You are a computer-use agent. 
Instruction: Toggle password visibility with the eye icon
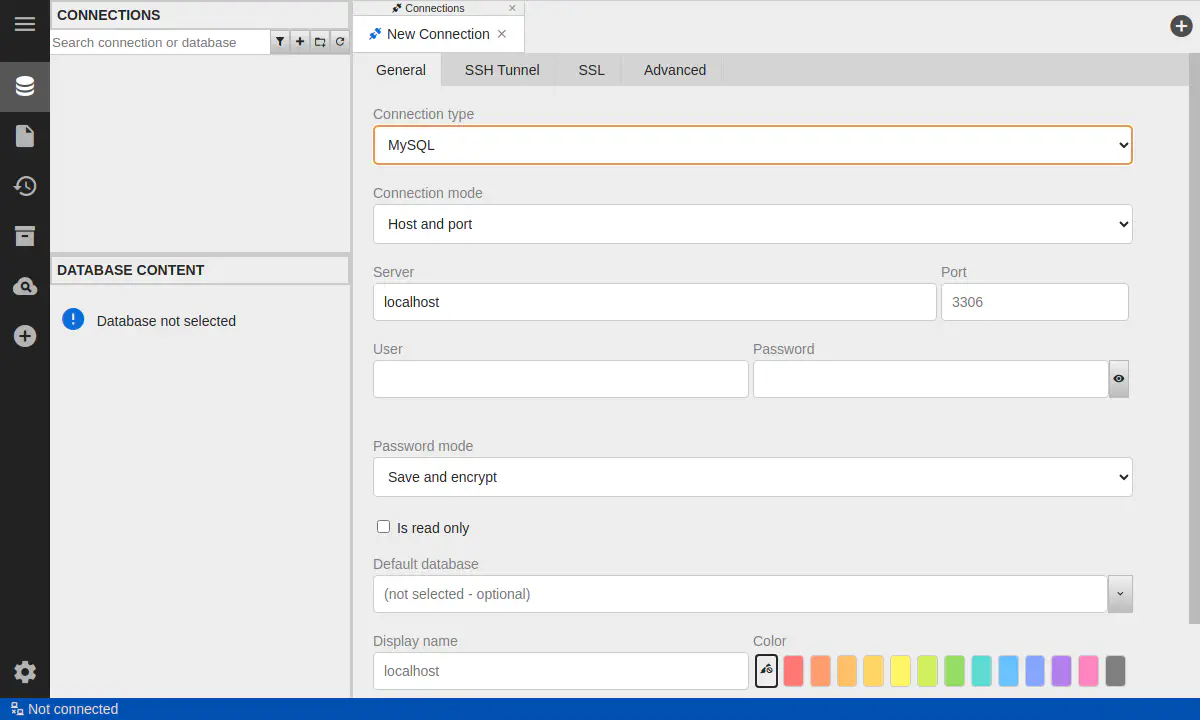click(1119, 379)
